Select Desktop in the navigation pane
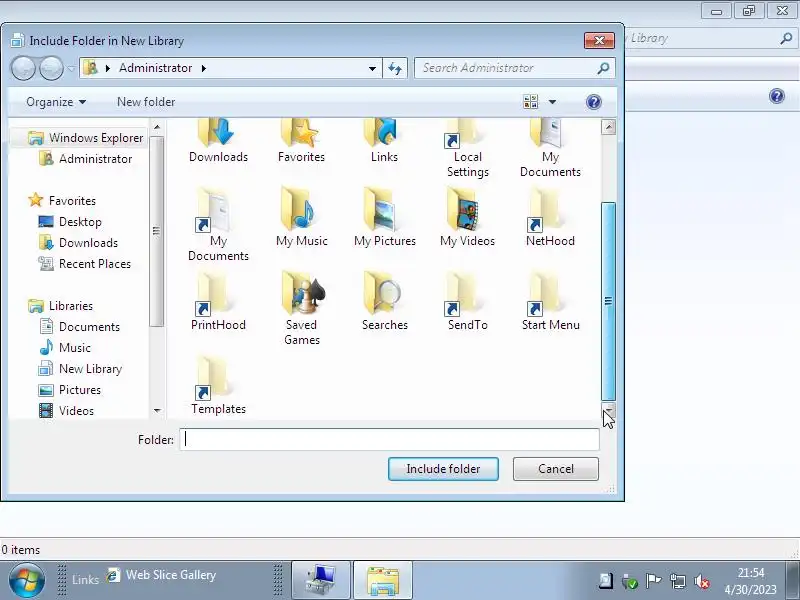The height and width of the screenshot is (600, 800). coord(70,222)
